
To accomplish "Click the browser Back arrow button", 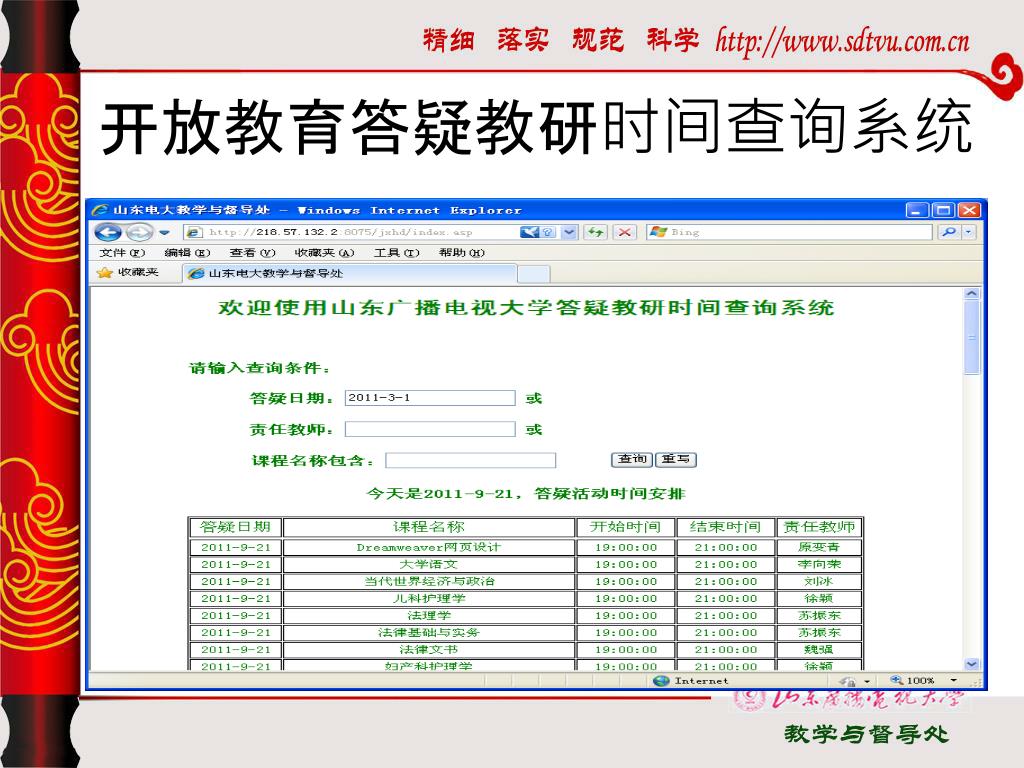I will pos(108,232).
